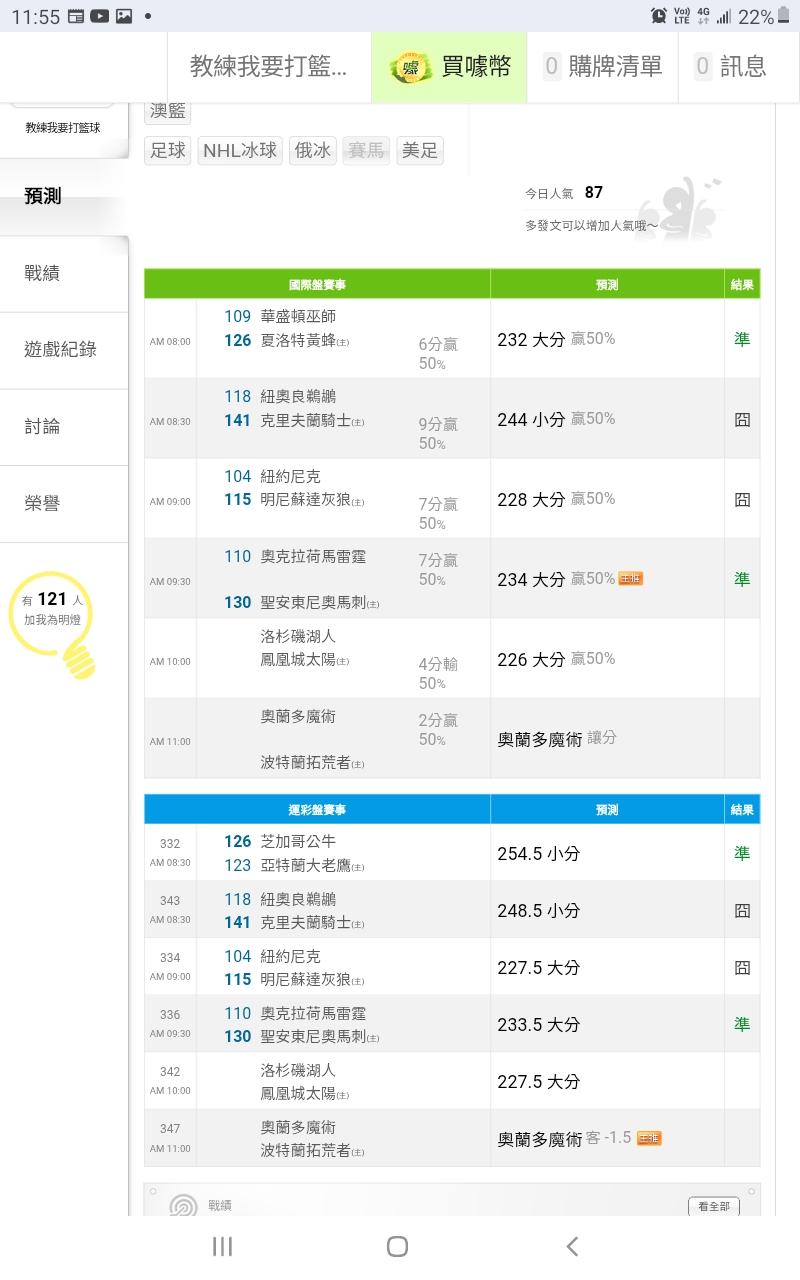Select the 美足 sport filter
This screenshot has width=800, height=1280.
coord(420,151)
